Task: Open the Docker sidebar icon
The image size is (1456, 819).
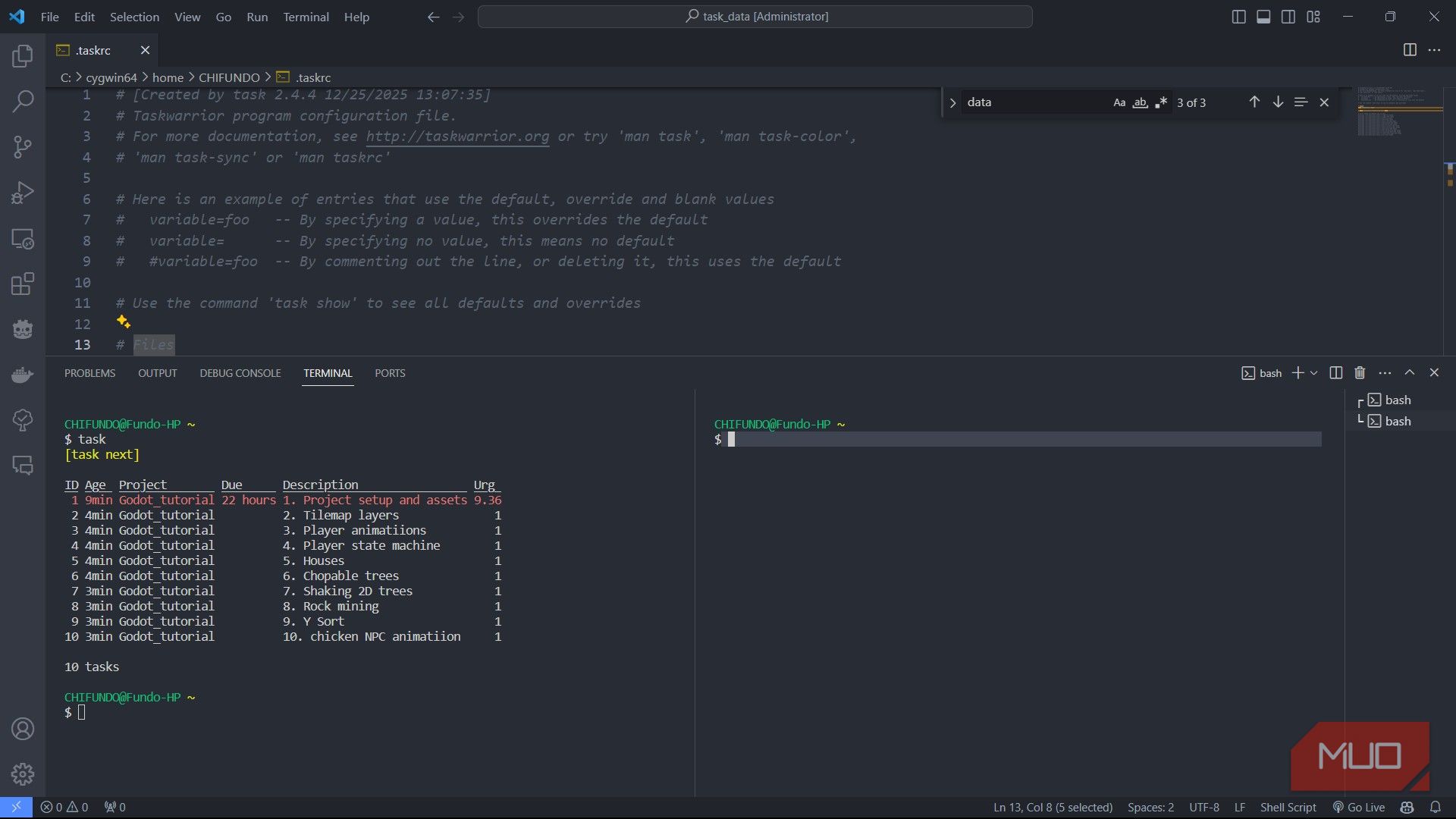Action: point(23,375)
